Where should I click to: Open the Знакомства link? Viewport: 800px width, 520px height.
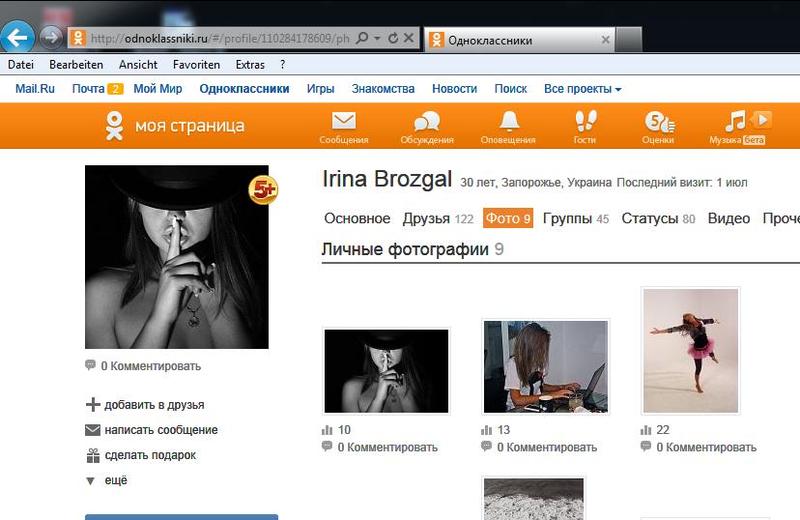coord(383,89)
